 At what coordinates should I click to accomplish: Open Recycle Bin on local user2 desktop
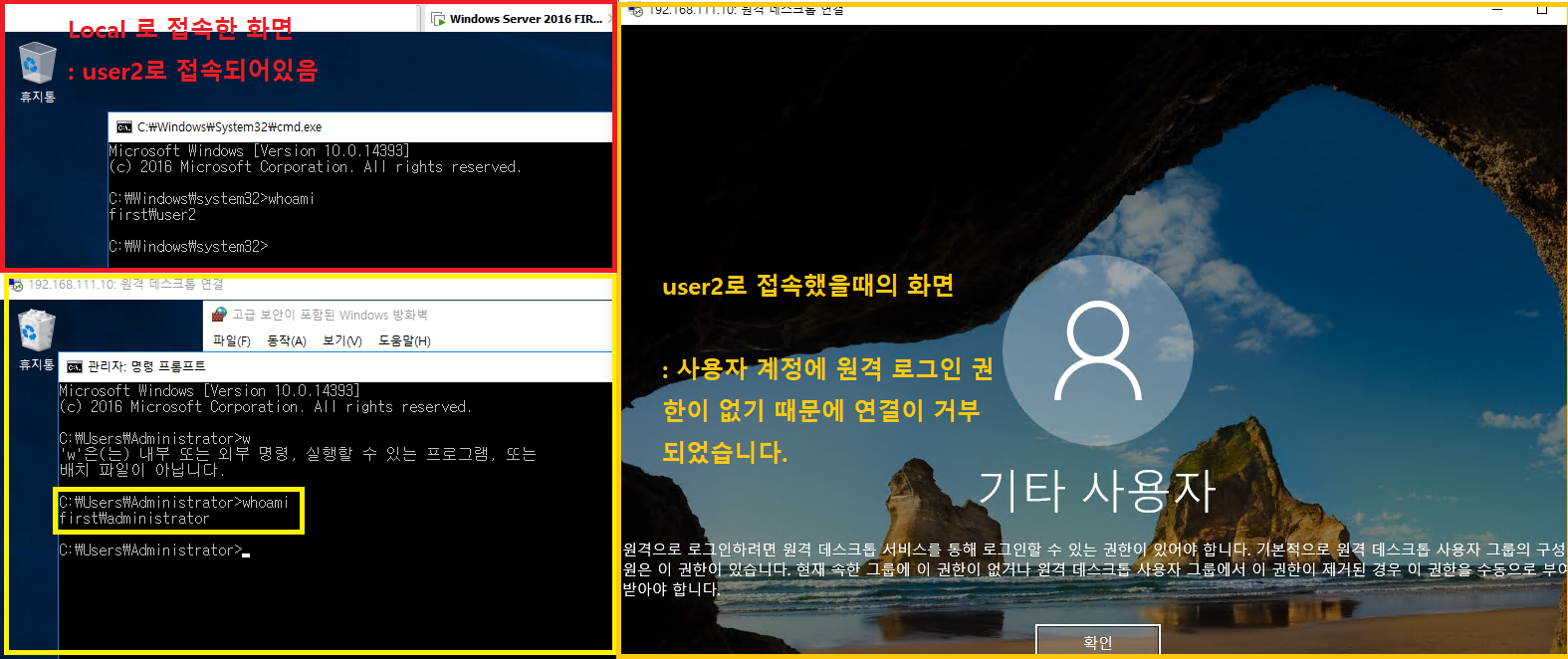click(x=37, y=63)
